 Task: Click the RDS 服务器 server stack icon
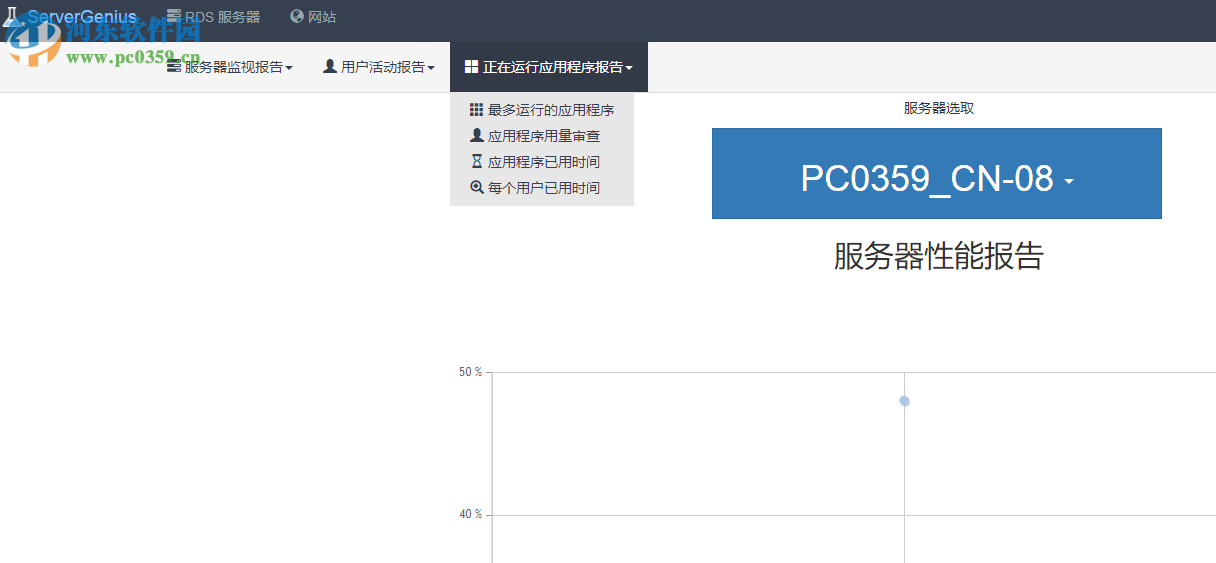174,17
